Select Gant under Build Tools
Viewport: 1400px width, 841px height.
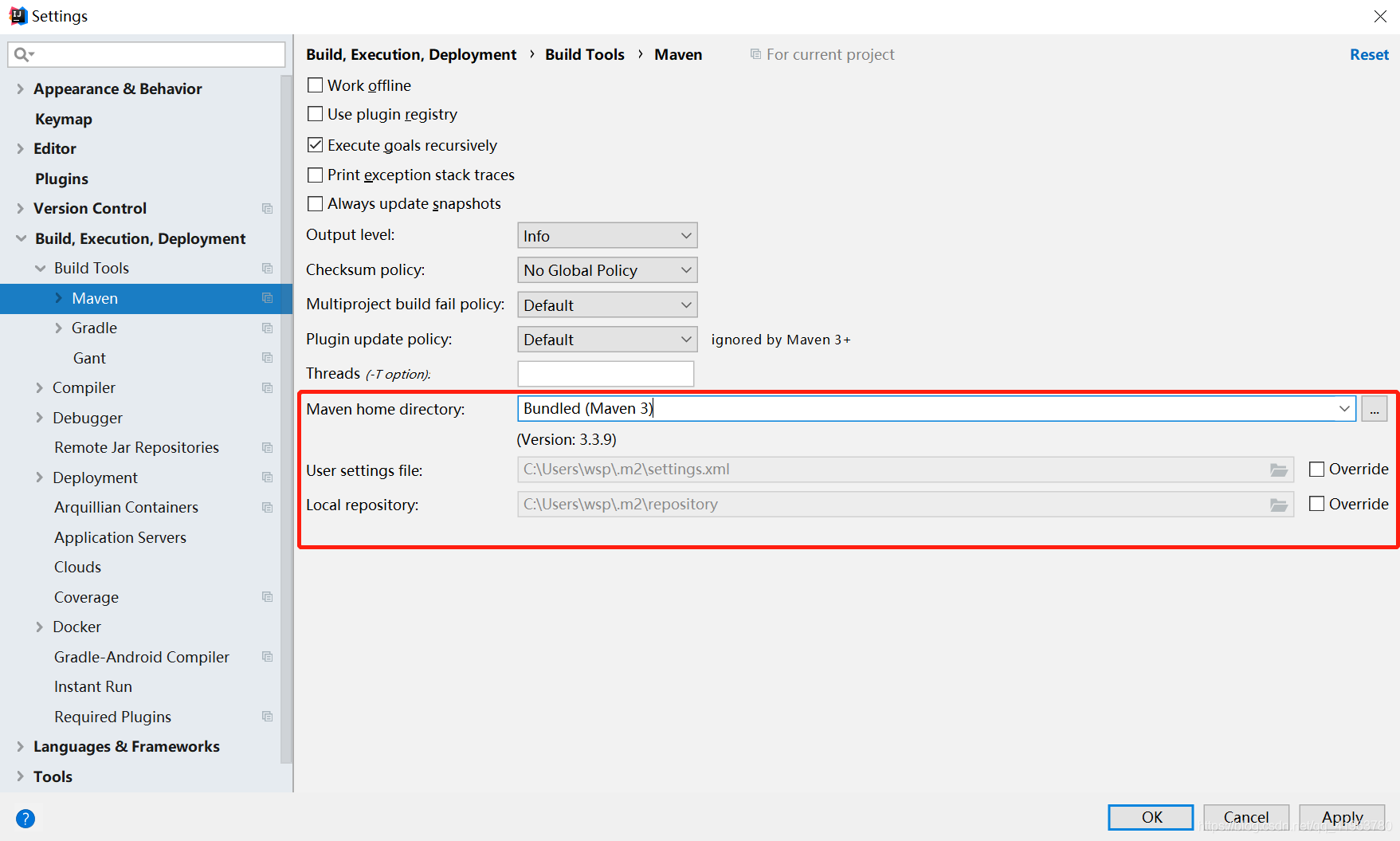(x=89, y=358)
